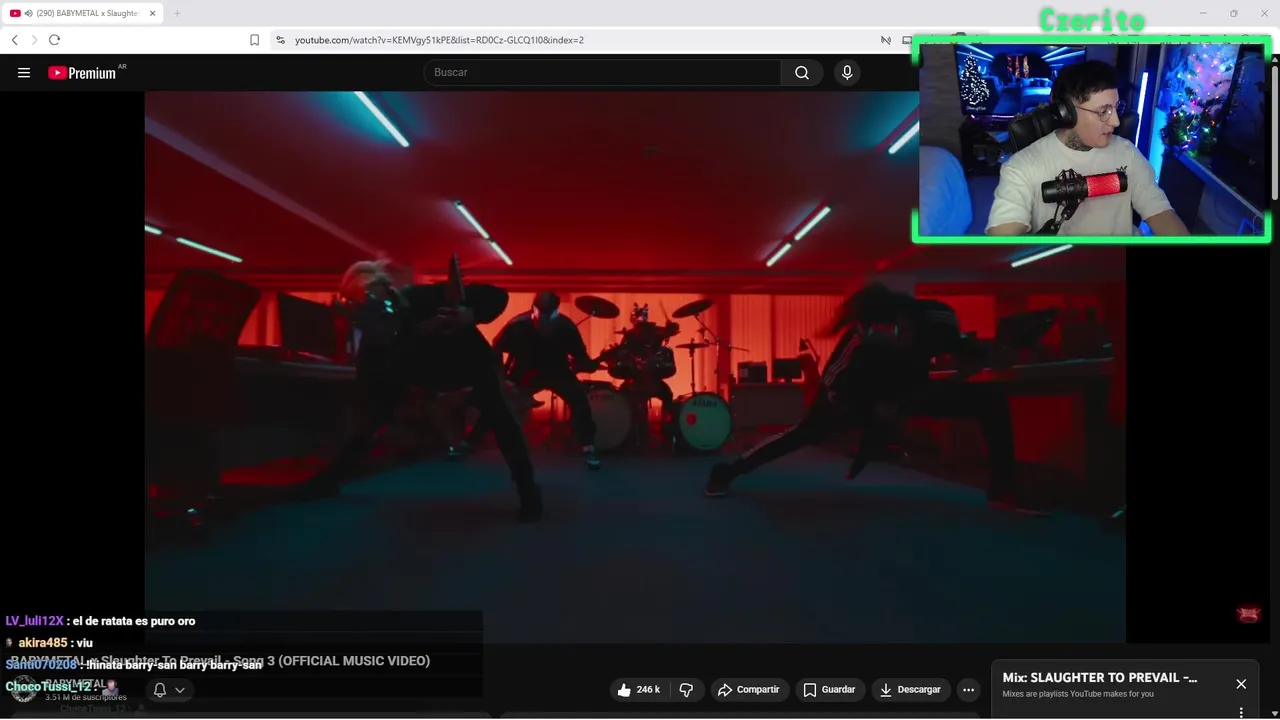
Task: Reload the current page
Action: tap(54, 40)
